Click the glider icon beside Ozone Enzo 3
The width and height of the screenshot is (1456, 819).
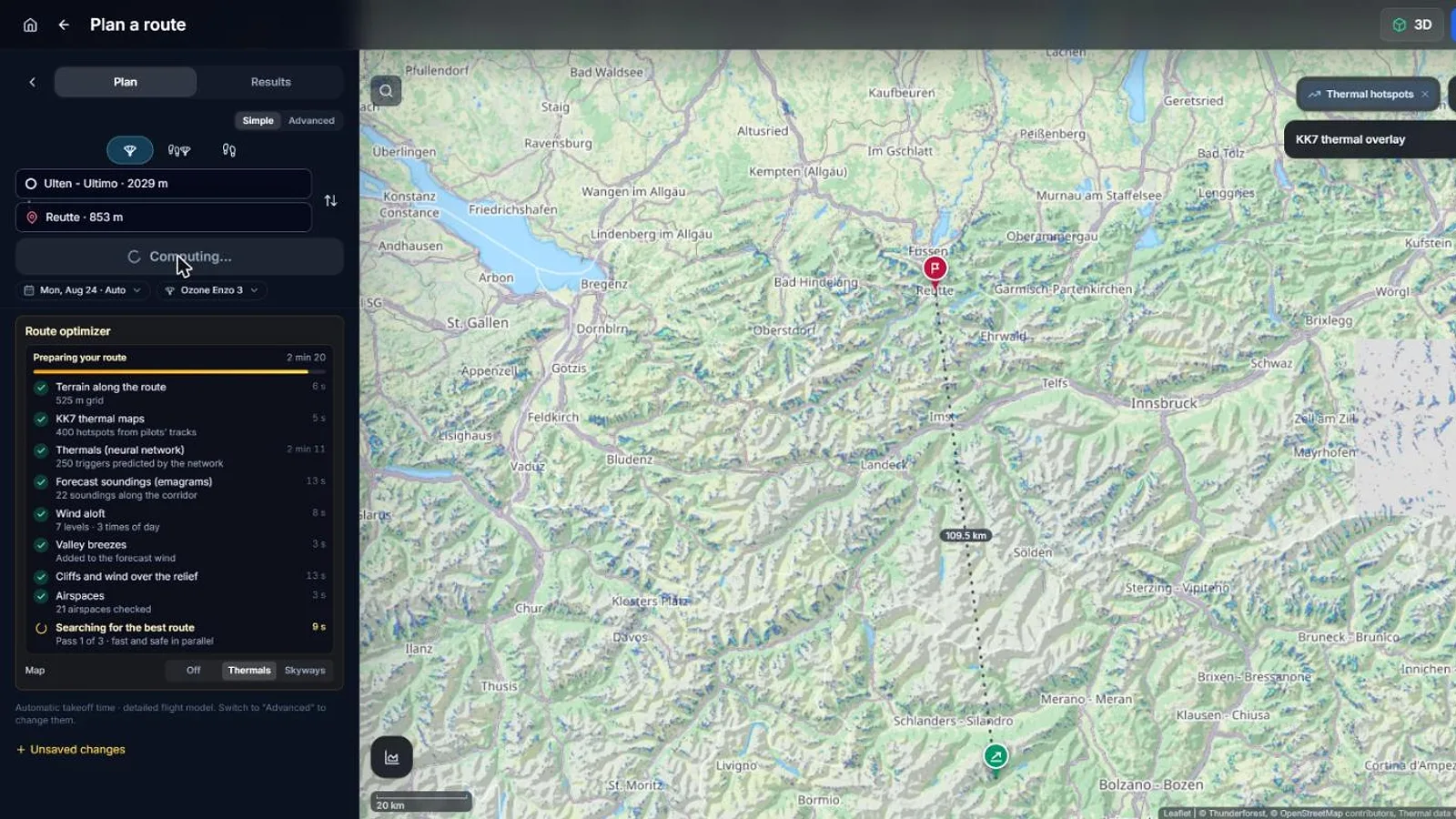pyautogui.click(x=169, y=290)
